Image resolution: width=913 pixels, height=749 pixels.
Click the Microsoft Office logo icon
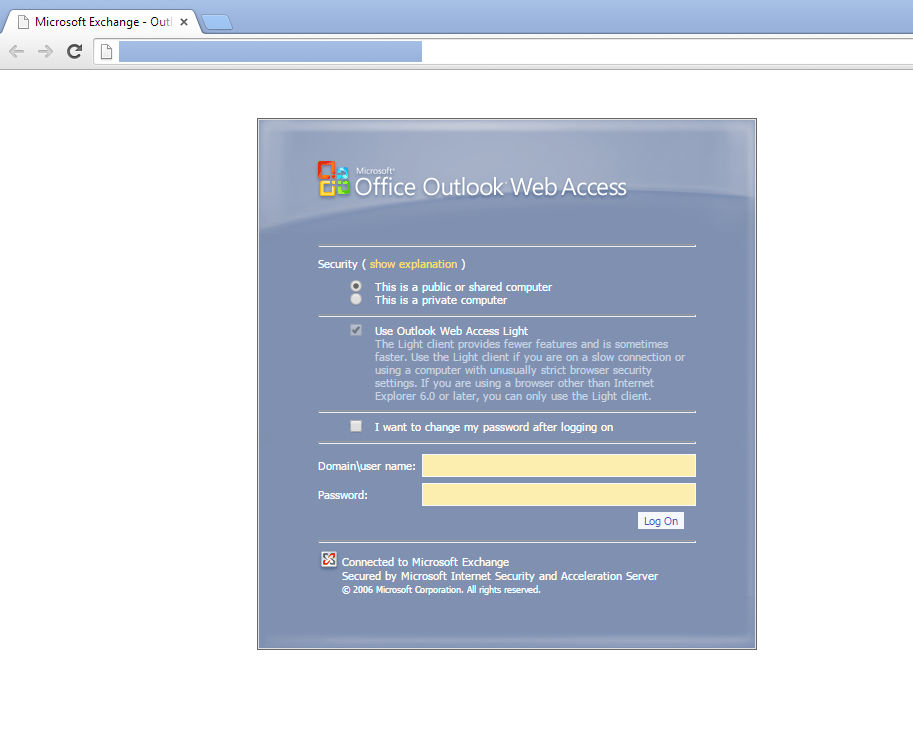[334, 179]
